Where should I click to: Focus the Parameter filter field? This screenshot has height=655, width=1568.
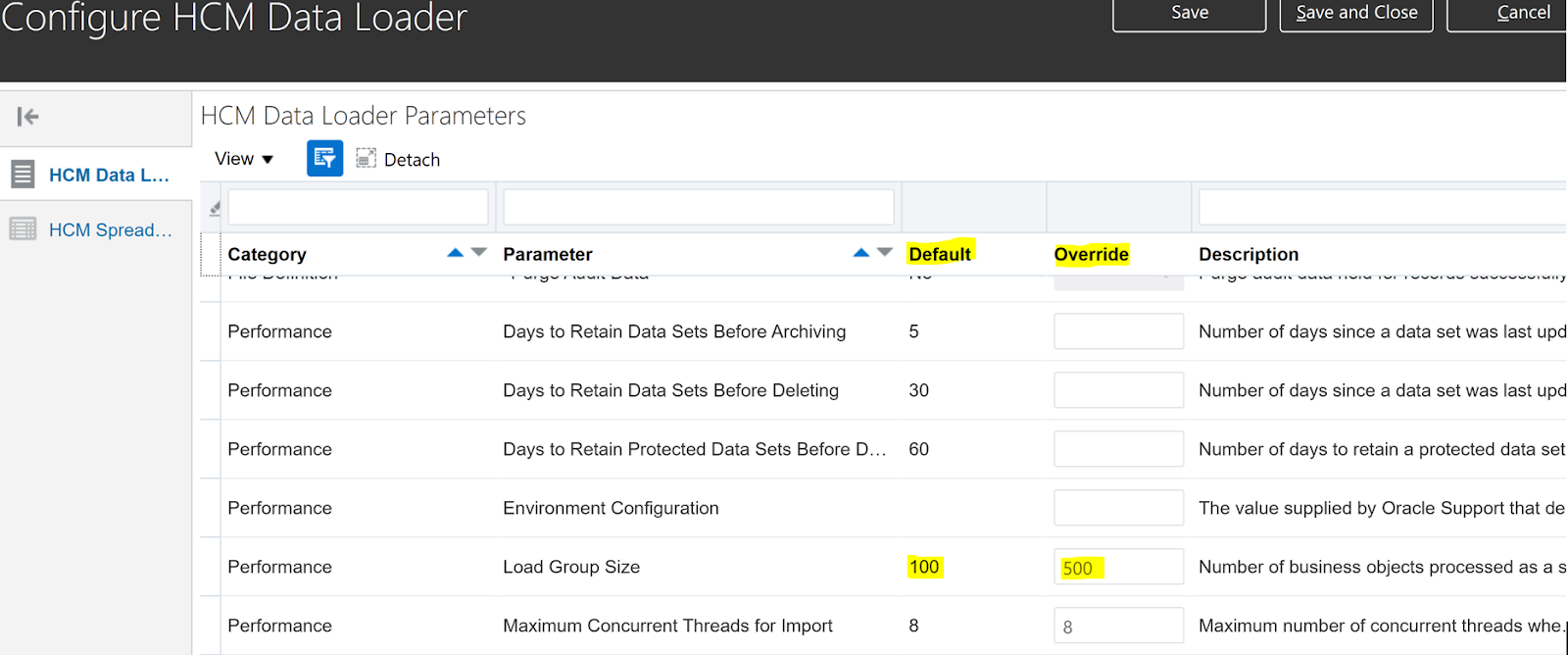point(699,207)
